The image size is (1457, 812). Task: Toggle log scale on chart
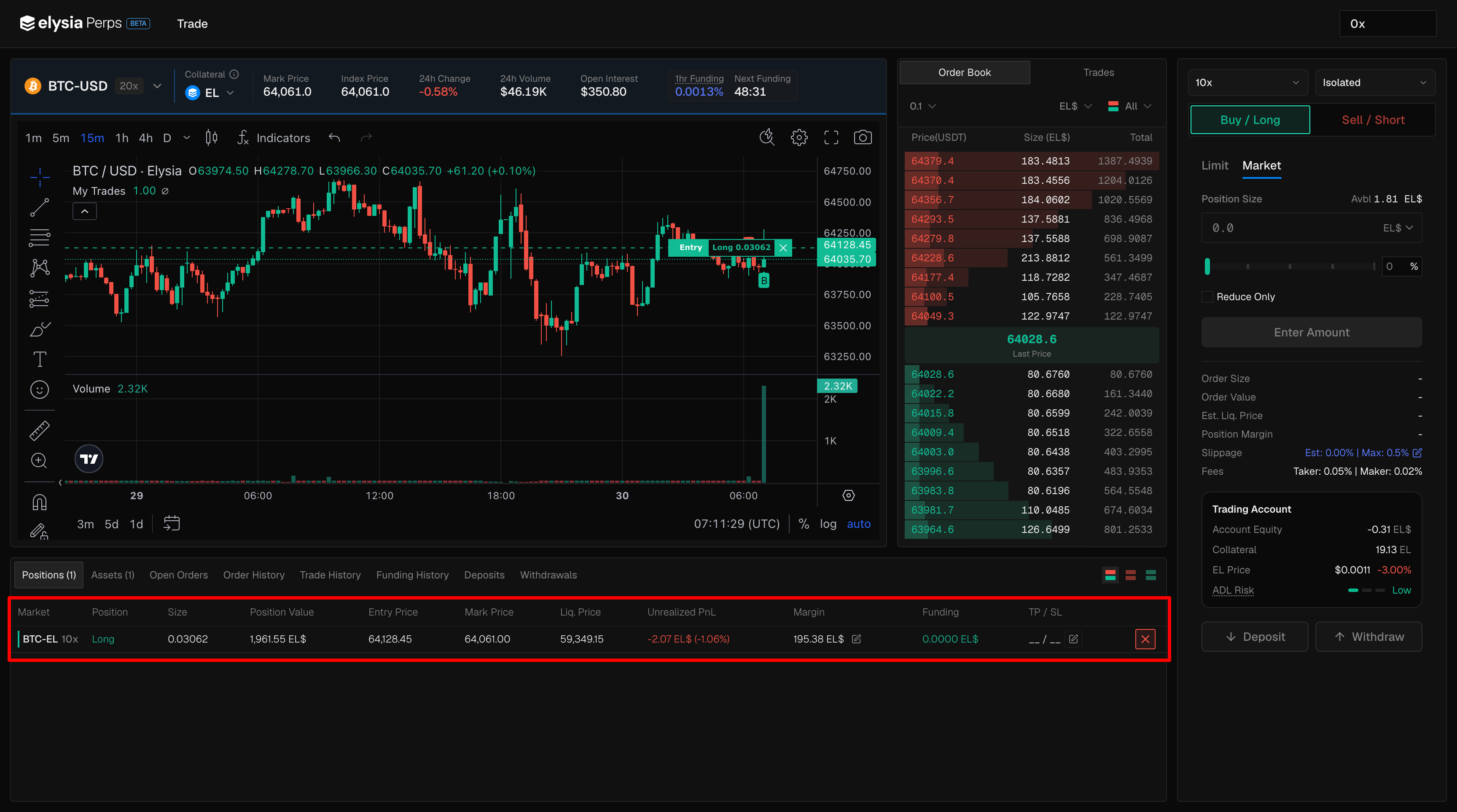coord(828,524)
